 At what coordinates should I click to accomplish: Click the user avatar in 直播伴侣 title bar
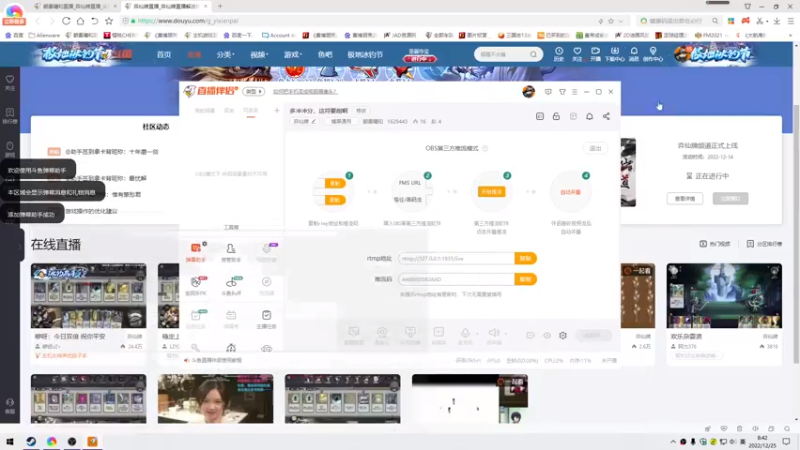point(529,91)
